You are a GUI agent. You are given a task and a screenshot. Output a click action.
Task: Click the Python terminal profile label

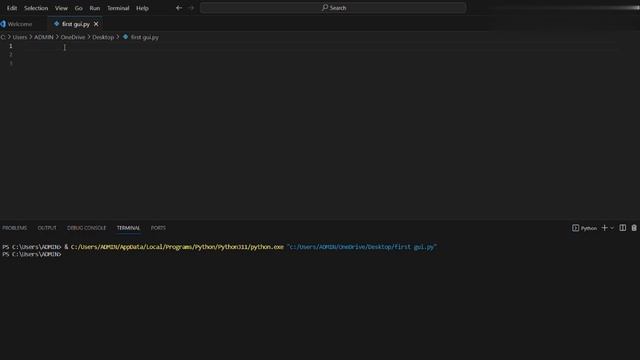point(584,228)
